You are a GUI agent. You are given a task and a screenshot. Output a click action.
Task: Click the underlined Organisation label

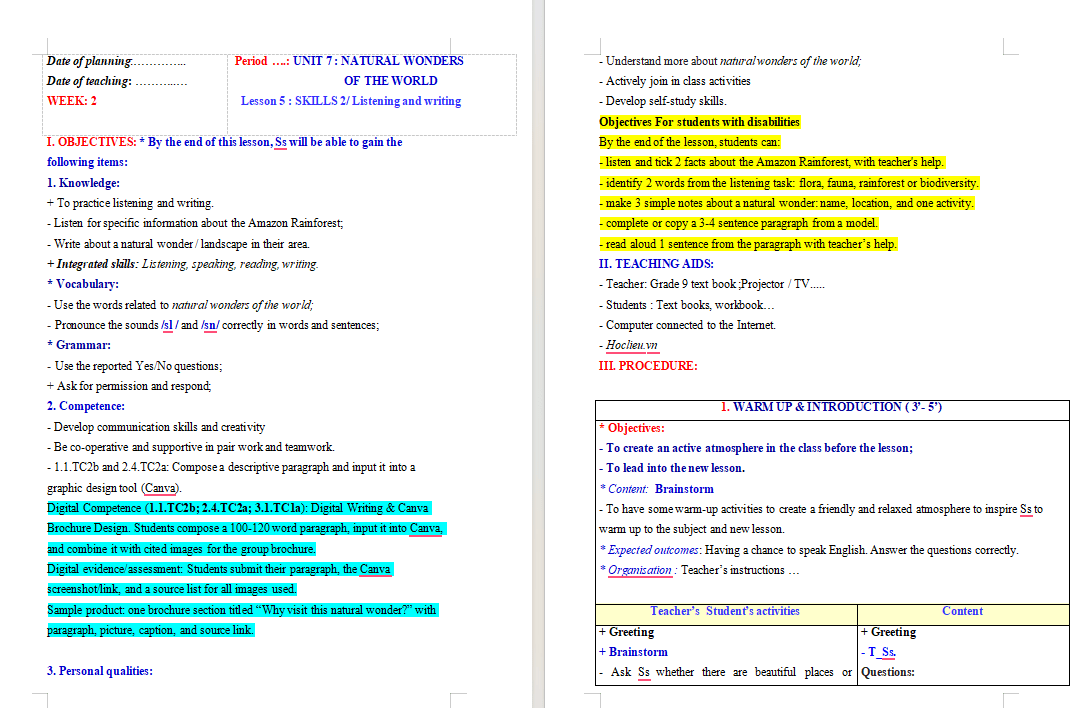tap(639, 570)
